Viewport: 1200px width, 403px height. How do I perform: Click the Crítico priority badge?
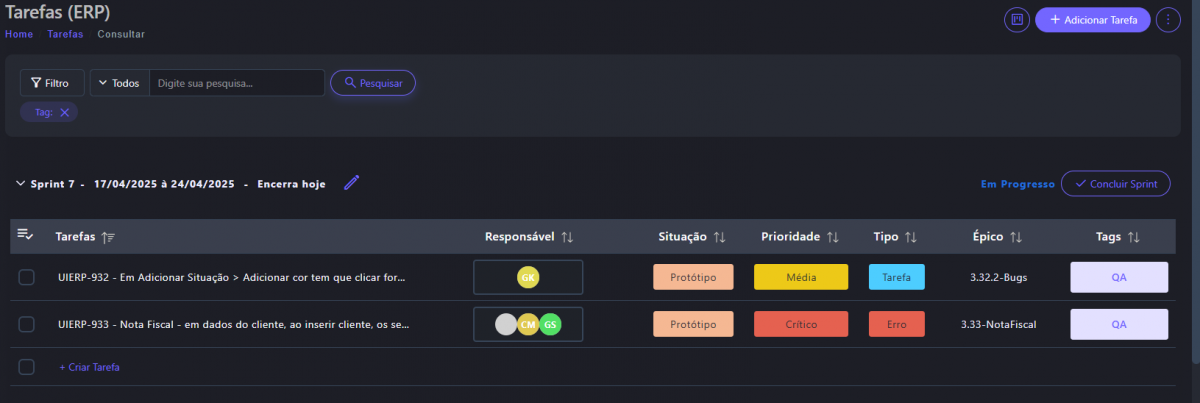click(801, 324)
